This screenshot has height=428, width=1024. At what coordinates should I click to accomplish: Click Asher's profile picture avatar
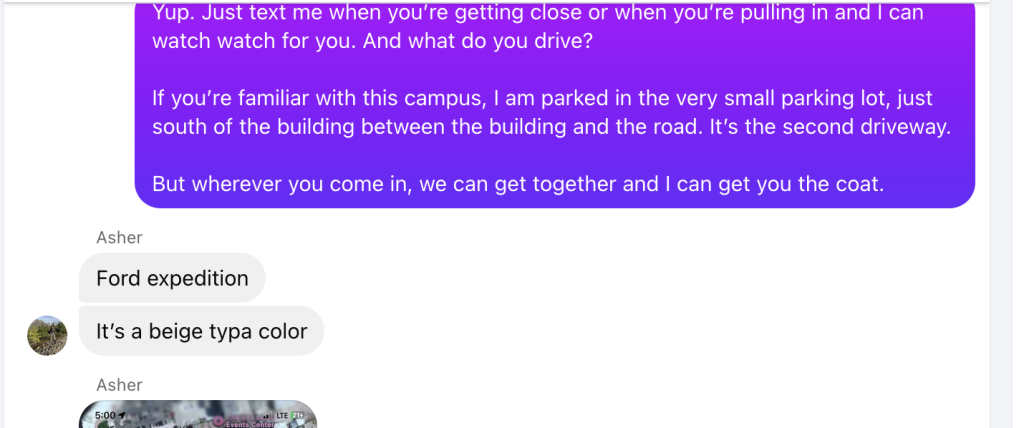click(x=47, y=335)
